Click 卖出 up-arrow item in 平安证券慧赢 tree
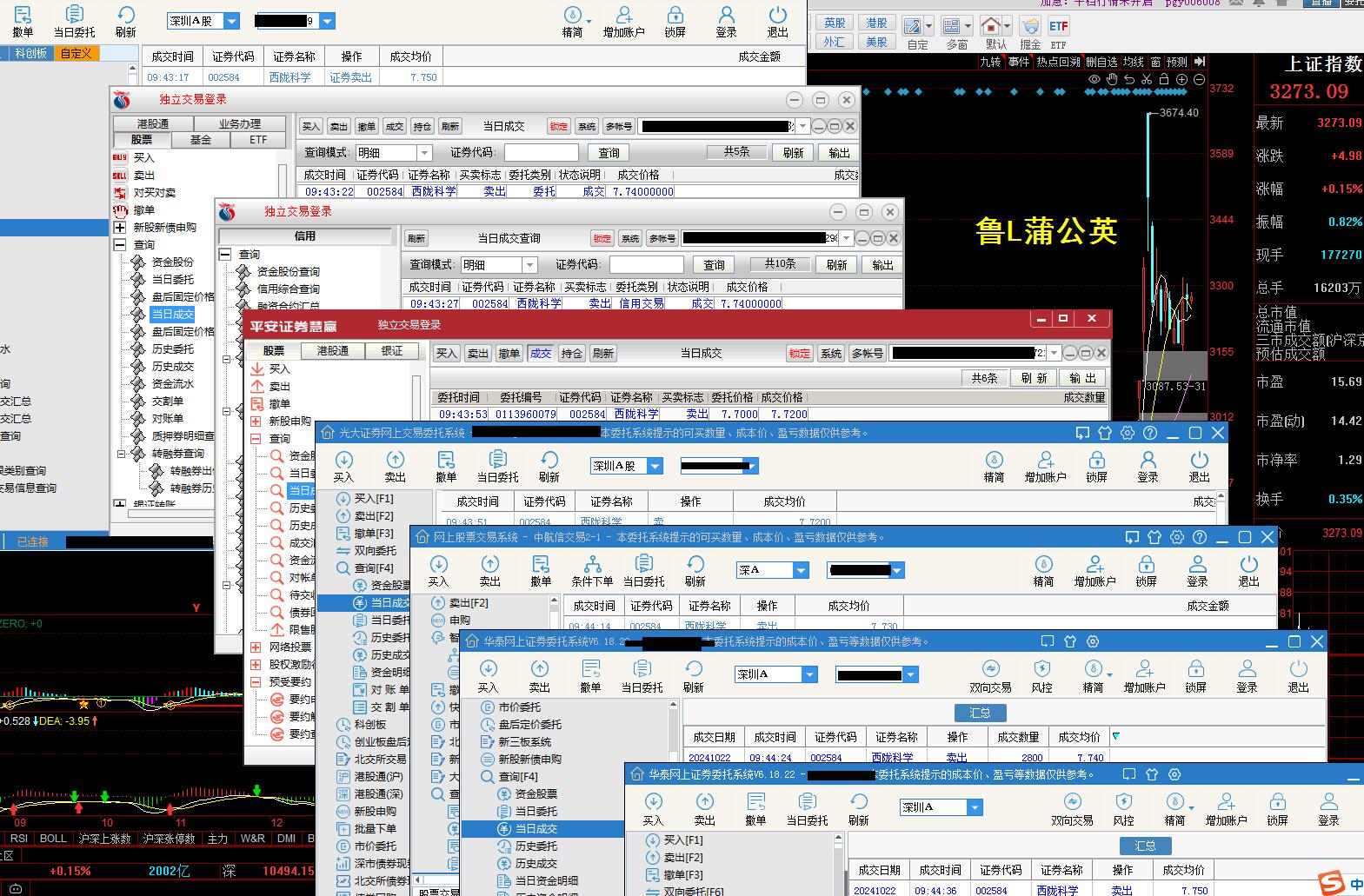1364x896 pixels. 270,386
